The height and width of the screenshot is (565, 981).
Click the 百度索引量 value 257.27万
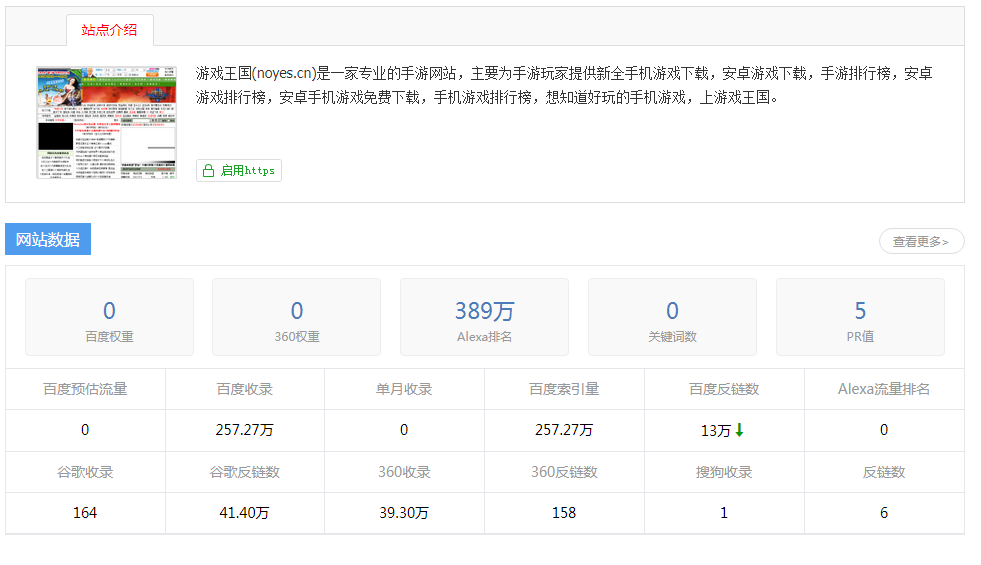click(564, 430)
